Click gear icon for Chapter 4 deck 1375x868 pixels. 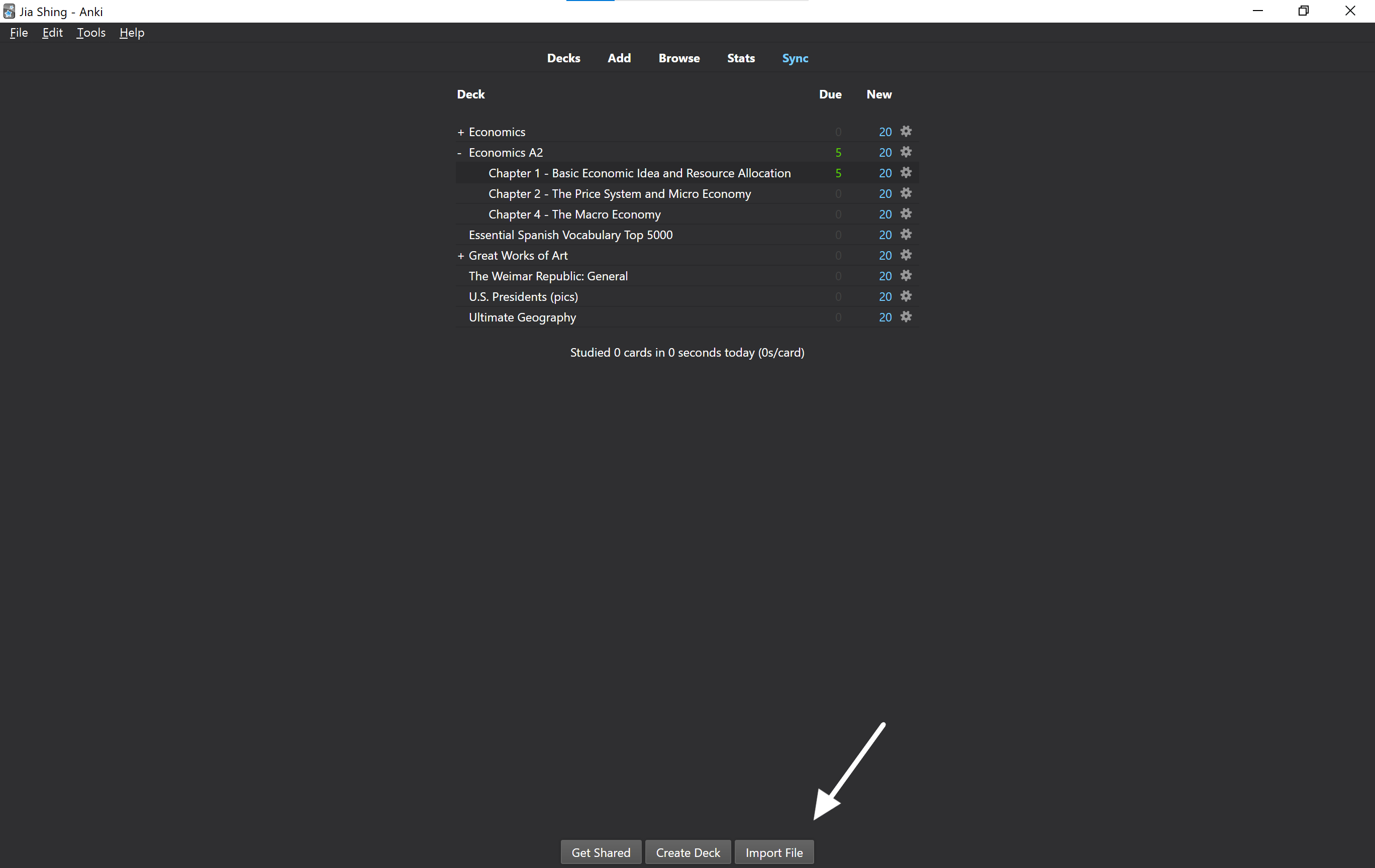pyautogui.click(x=906, y=213)
